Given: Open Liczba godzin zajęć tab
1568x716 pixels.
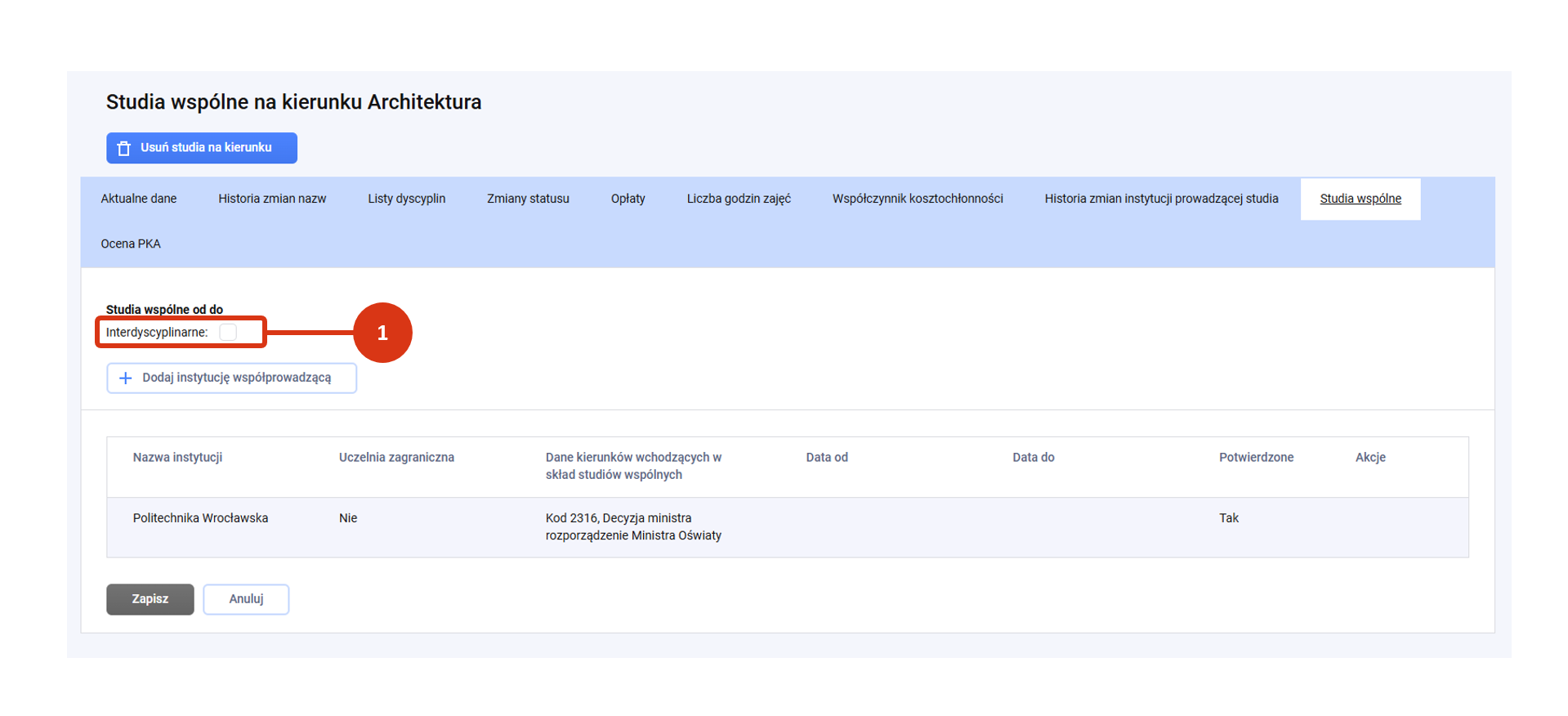Looking at the screenshot, I should 739,199.
